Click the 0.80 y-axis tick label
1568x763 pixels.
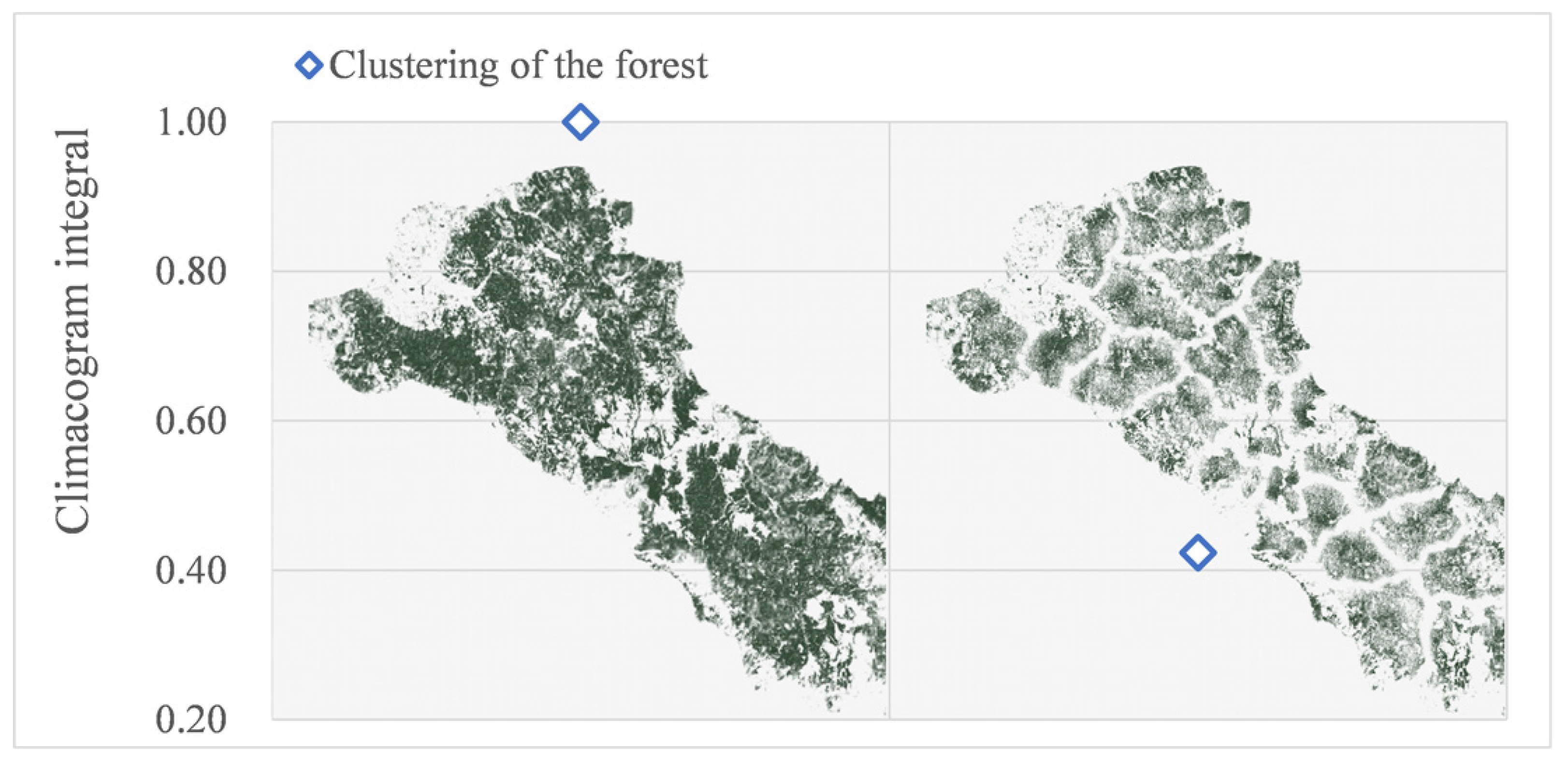coord(191,271)
